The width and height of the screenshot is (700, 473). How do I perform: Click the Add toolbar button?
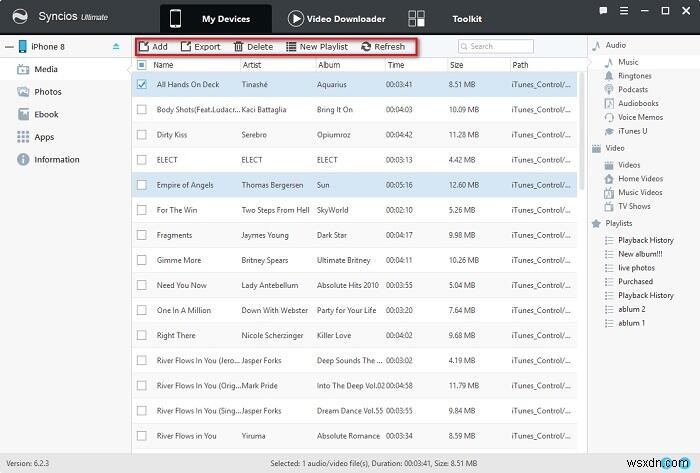pyautogui.click(x=153, y=46)
